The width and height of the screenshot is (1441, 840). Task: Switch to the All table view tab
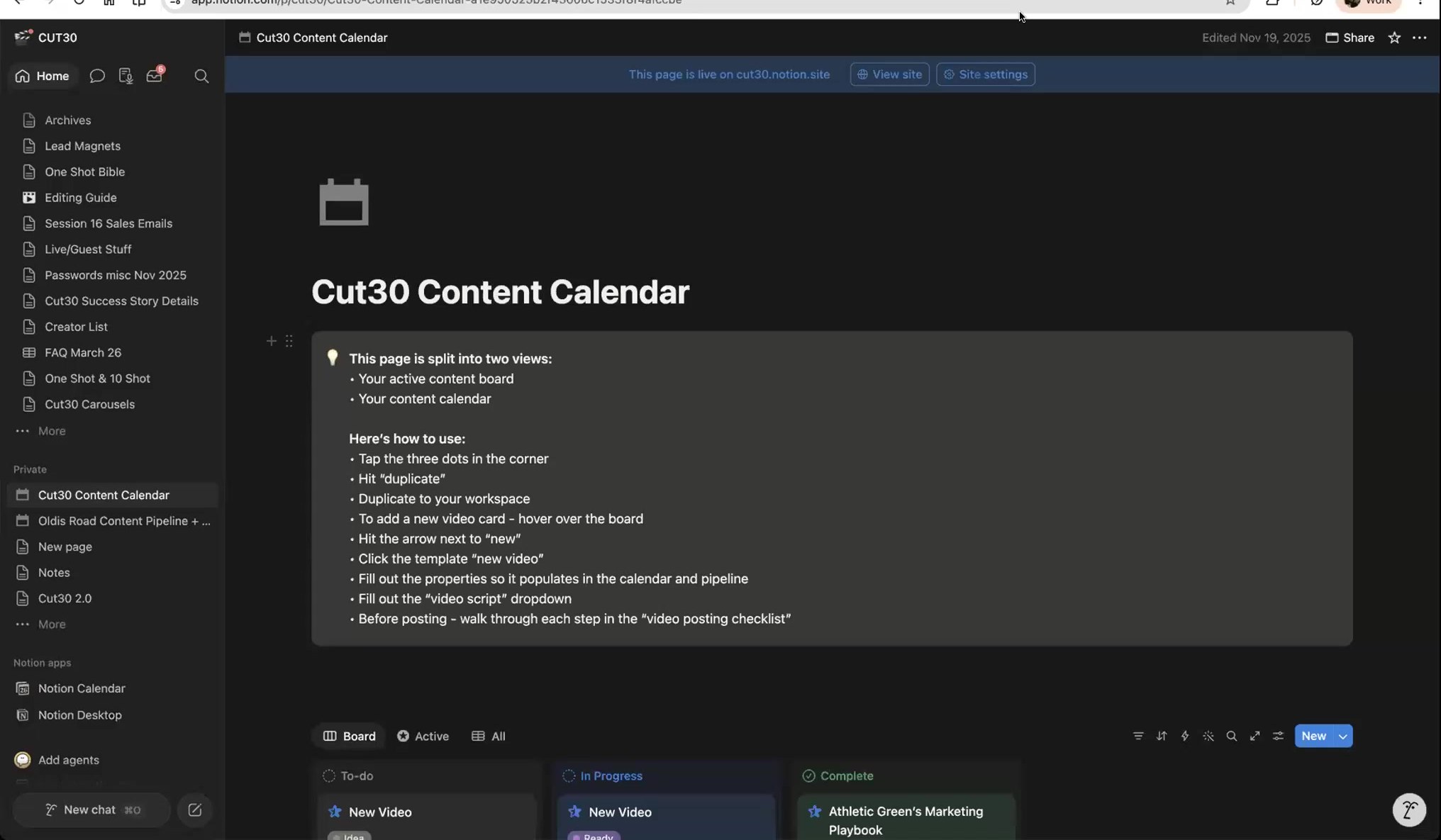489,736
